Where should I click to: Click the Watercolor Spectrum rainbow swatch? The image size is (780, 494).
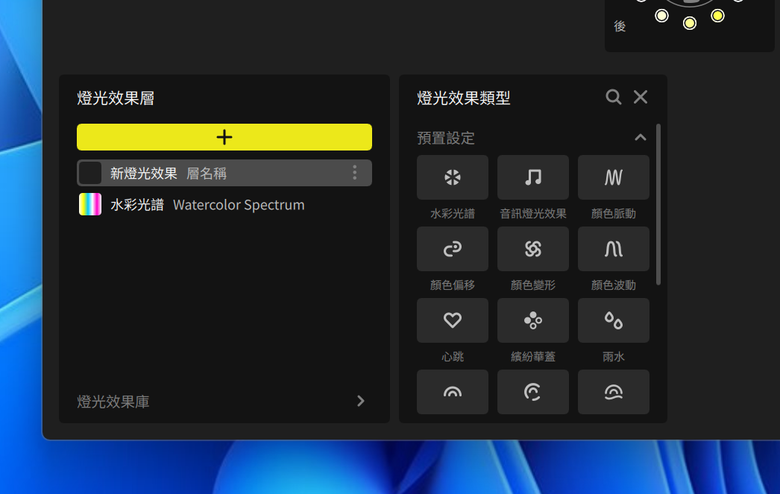91,204
